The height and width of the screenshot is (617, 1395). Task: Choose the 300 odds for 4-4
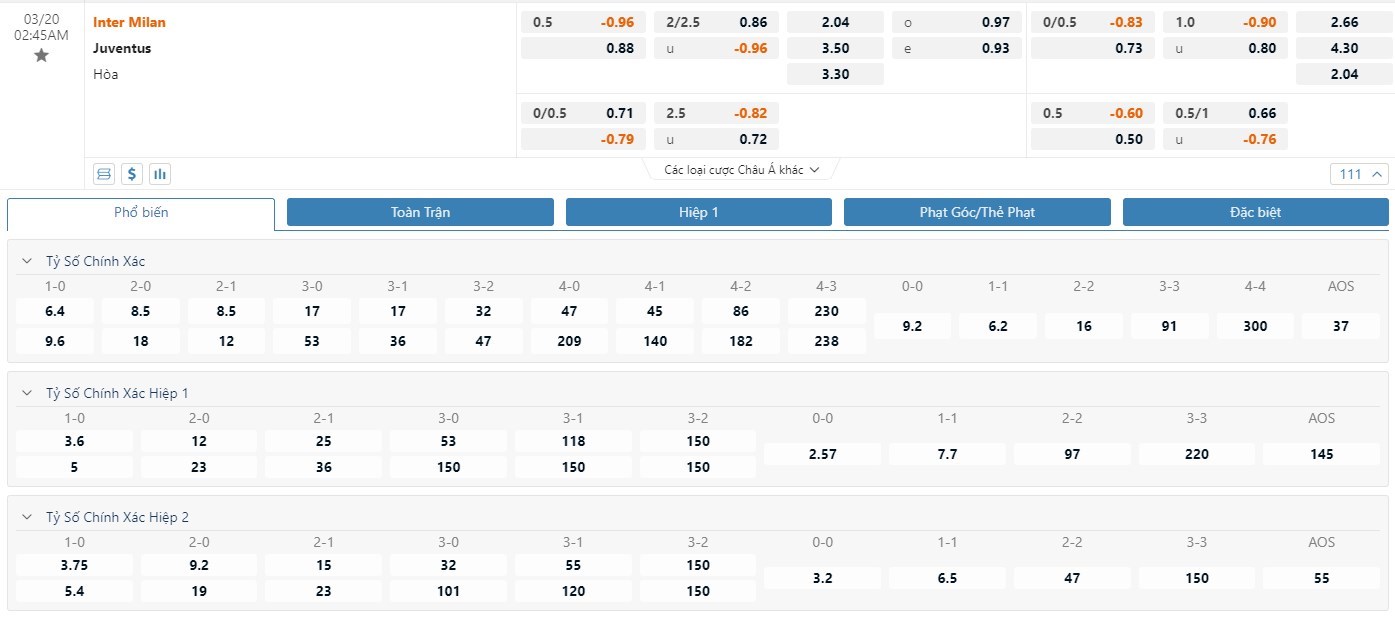point(1255,326)
